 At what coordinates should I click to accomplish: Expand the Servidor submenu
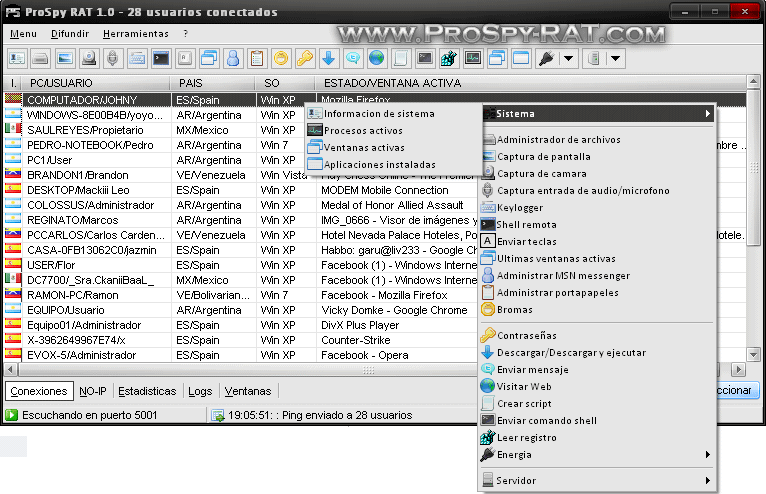point(598,481)
